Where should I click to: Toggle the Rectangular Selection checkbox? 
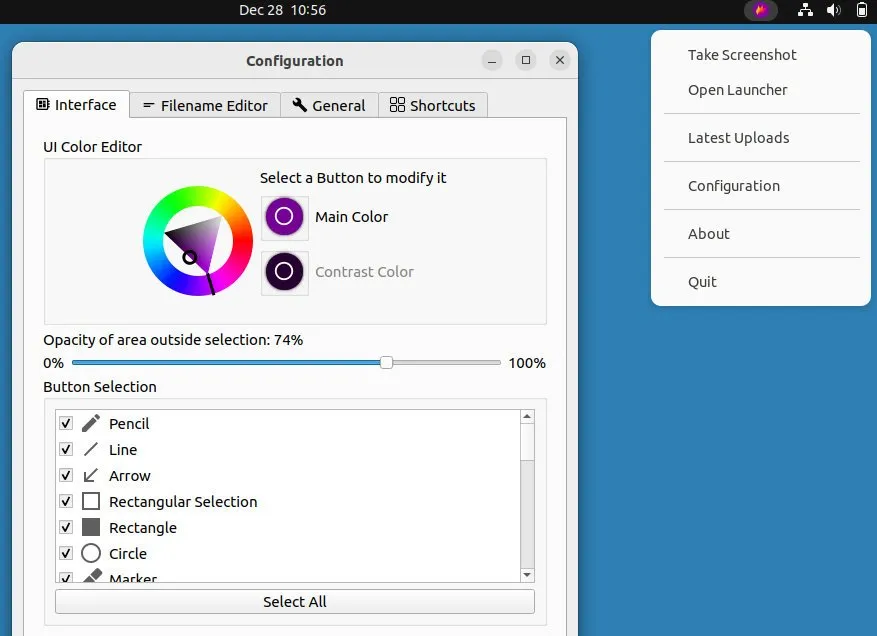coord(66,501)
